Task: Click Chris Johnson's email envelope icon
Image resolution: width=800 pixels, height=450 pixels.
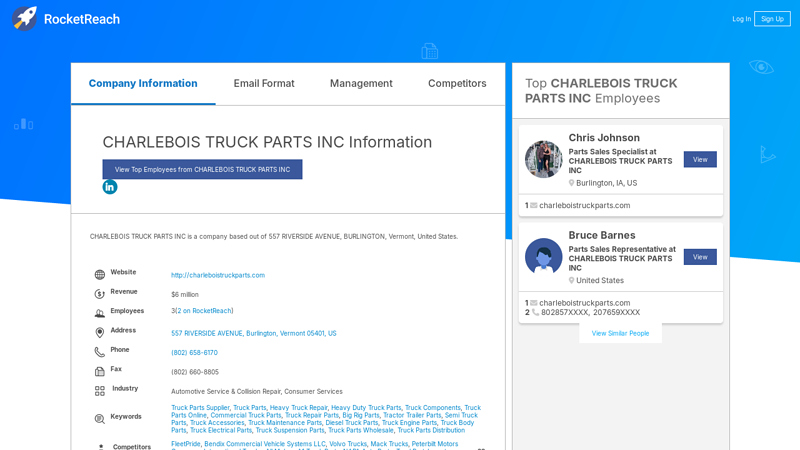Action: [534, 206]
